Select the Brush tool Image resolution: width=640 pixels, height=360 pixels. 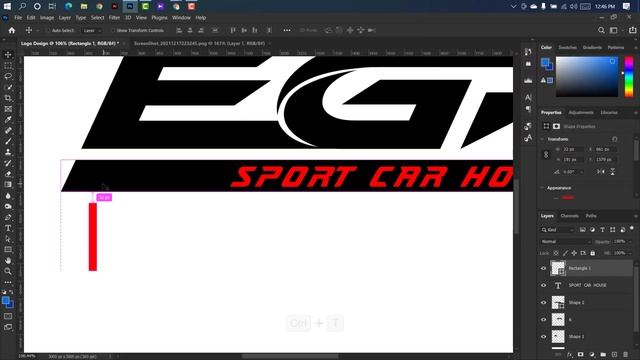8,141
